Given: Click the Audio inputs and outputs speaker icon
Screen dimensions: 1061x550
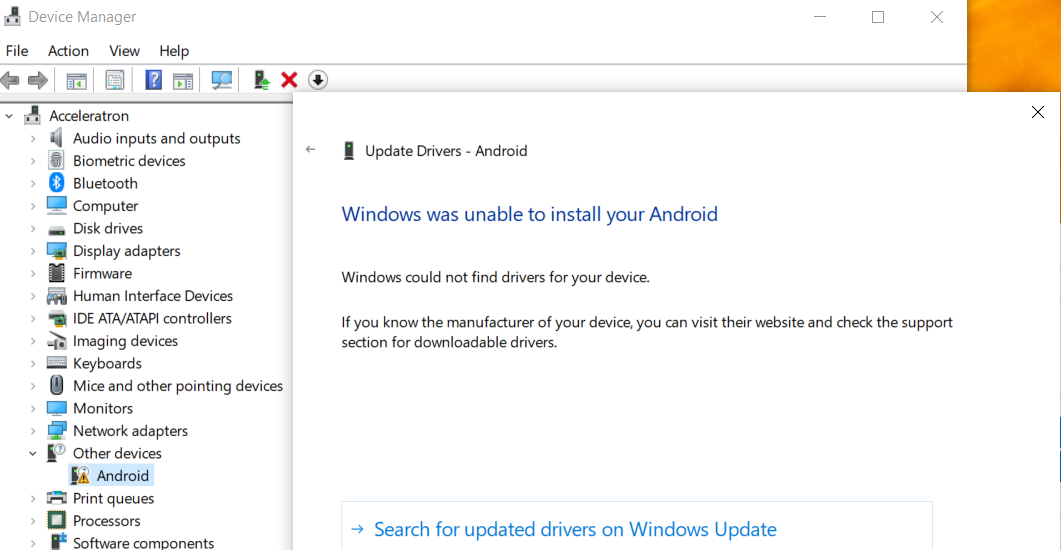Looking at the screenshot, I should pyautogui.click(x=56, y=138).
